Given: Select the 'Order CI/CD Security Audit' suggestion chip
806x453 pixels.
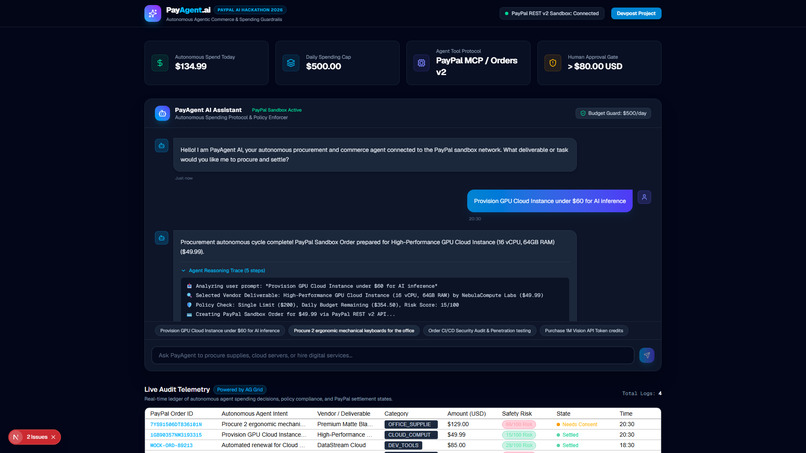Looking at the screenshot, I should click(x=479, y=331).
